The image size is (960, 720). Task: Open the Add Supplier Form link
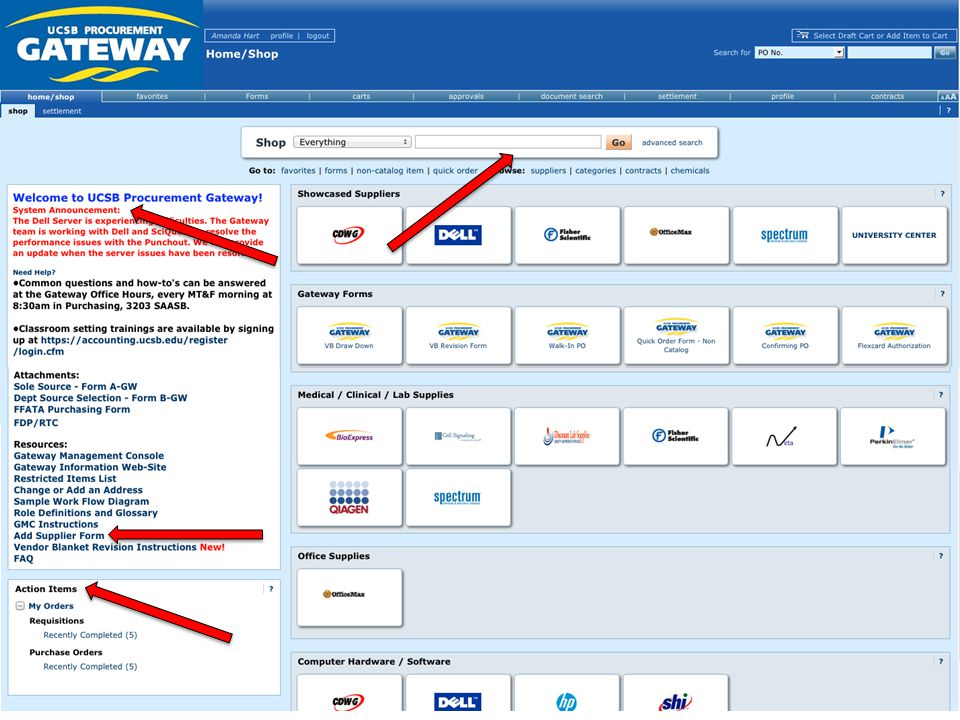pyautogui.click(x=59, y=536)
